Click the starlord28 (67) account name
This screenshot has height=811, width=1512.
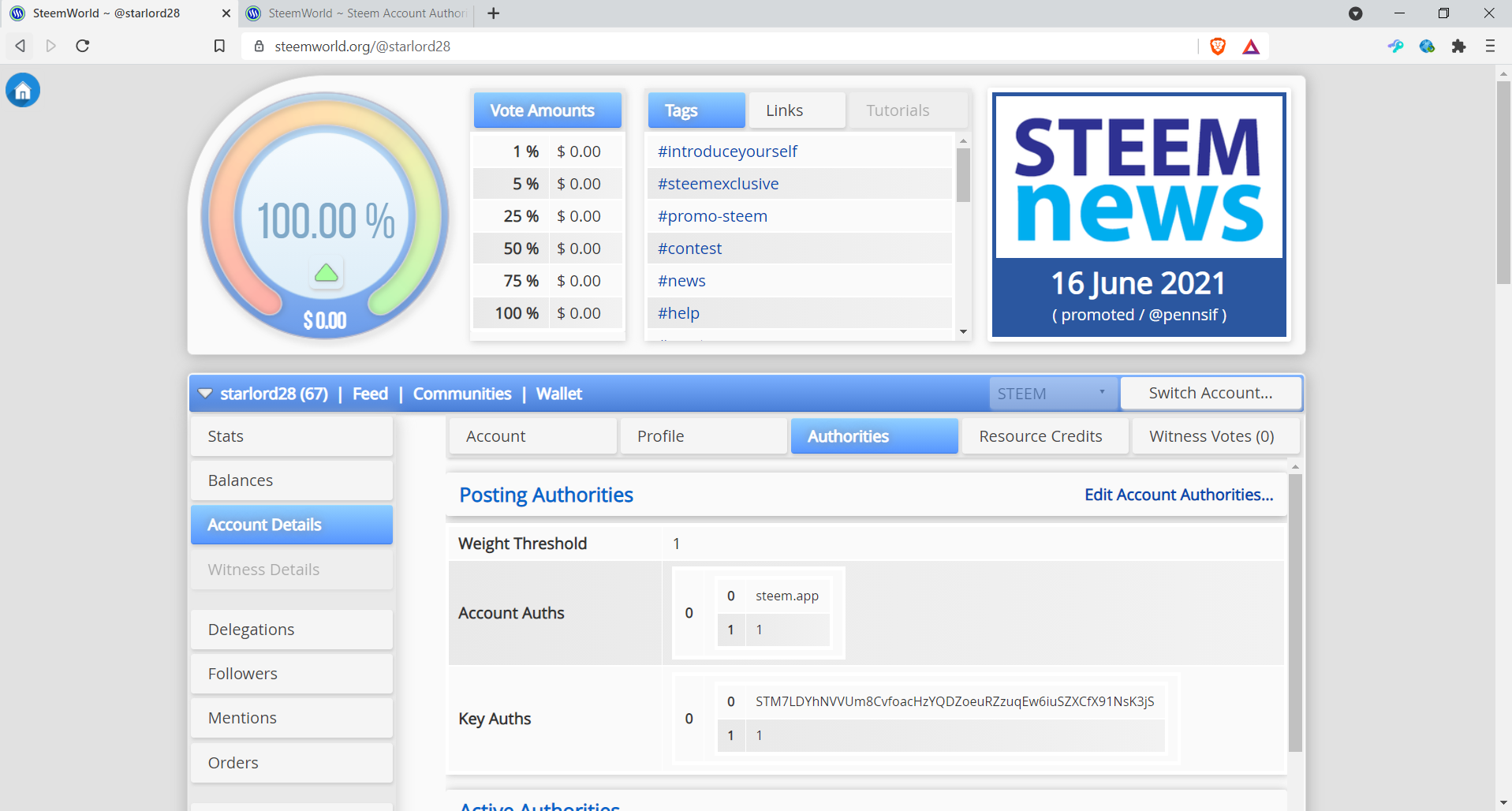[x=274, y=394]
